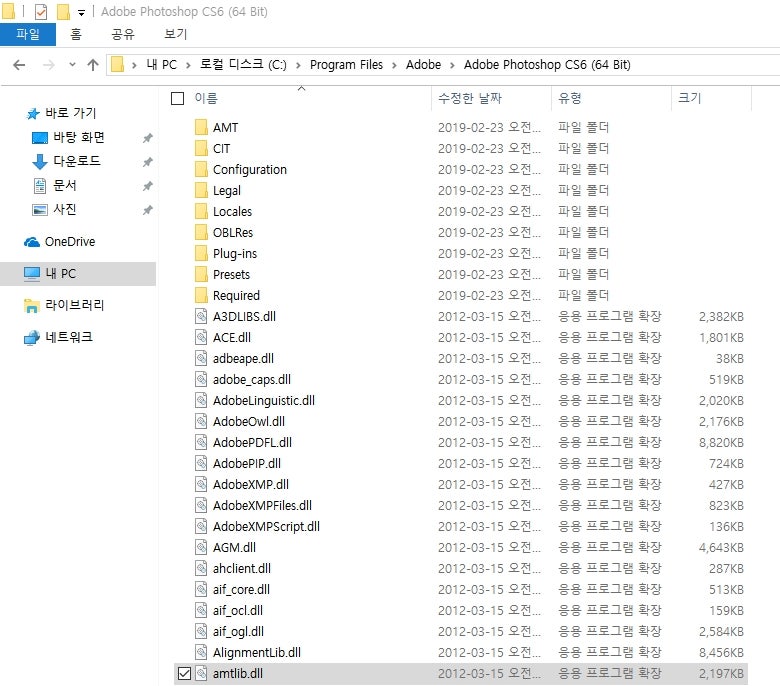This screenshot has width=780, height=686.
Task: Click the Configuration folder icon
Action: pos(201,169)
